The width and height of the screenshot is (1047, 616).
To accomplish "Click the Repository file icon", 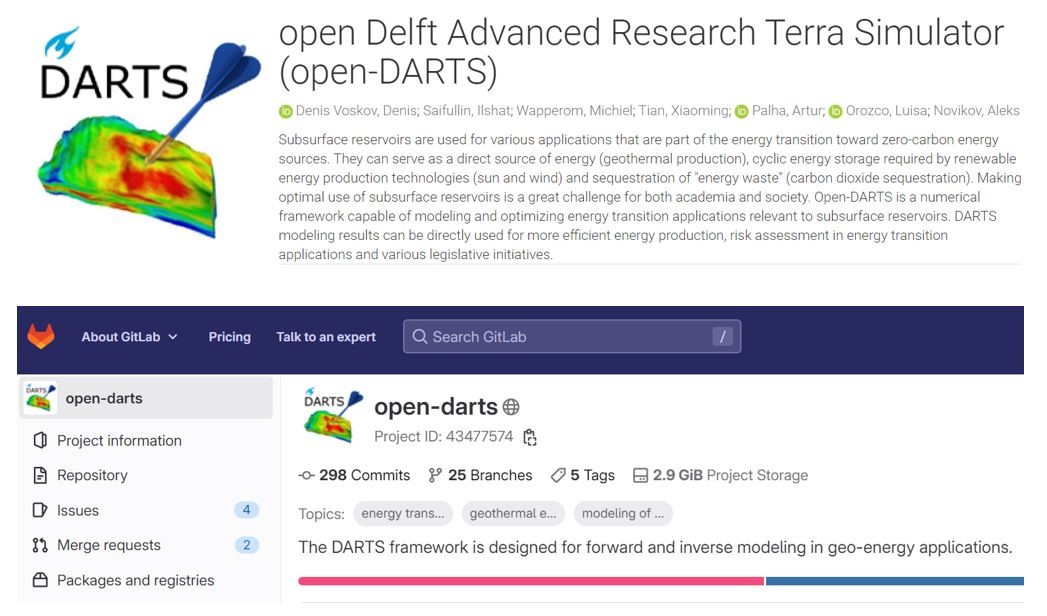I will pyautogui.click(x=40, y=475).
